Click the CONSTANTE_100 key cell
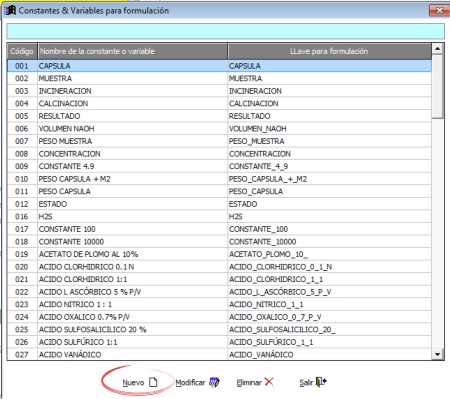450x399 pixels. click(329, 229)
